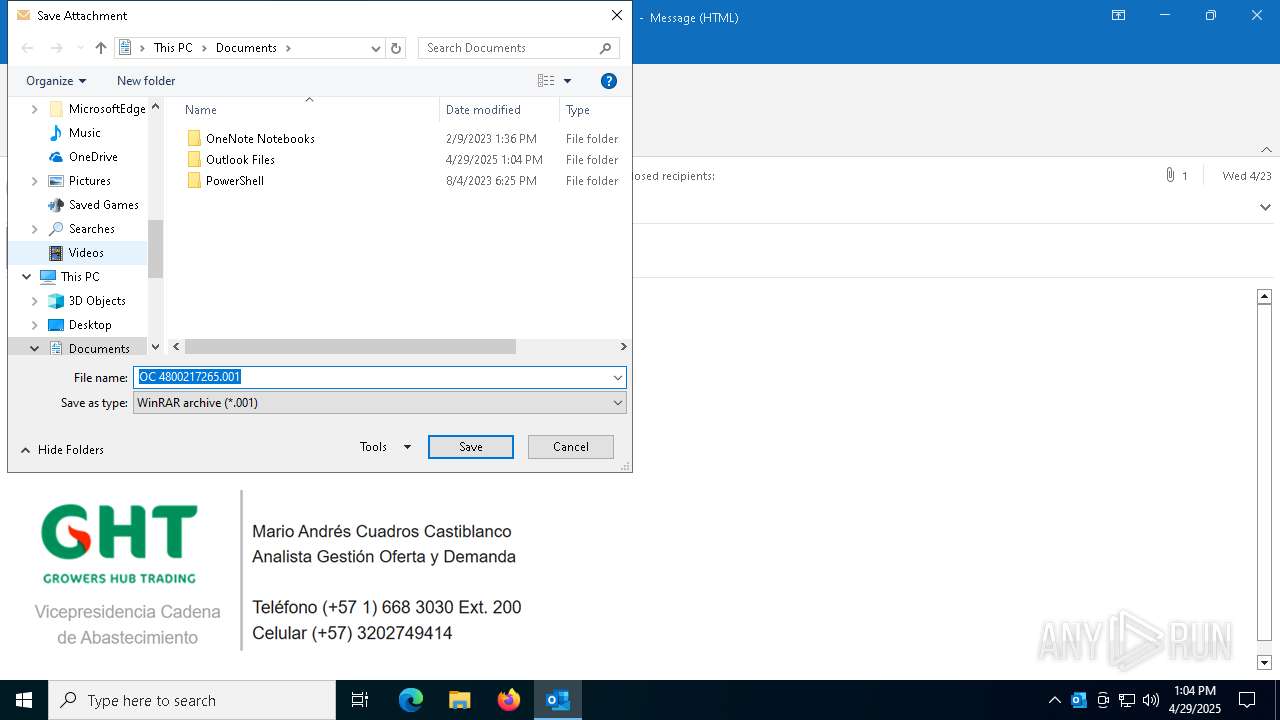Expand the 3D Objects node
This screenshot has height=720, width=1280.
[x=35, y=301]
